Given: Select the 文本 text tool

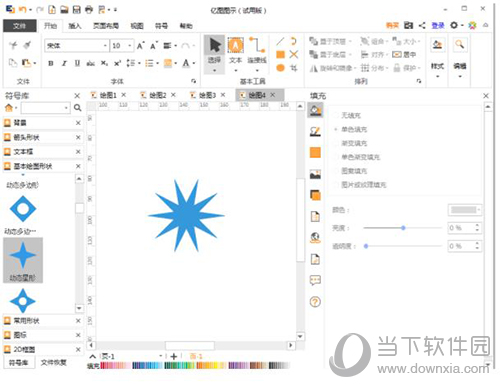Looking at the screenshot, I should point(235,54).
